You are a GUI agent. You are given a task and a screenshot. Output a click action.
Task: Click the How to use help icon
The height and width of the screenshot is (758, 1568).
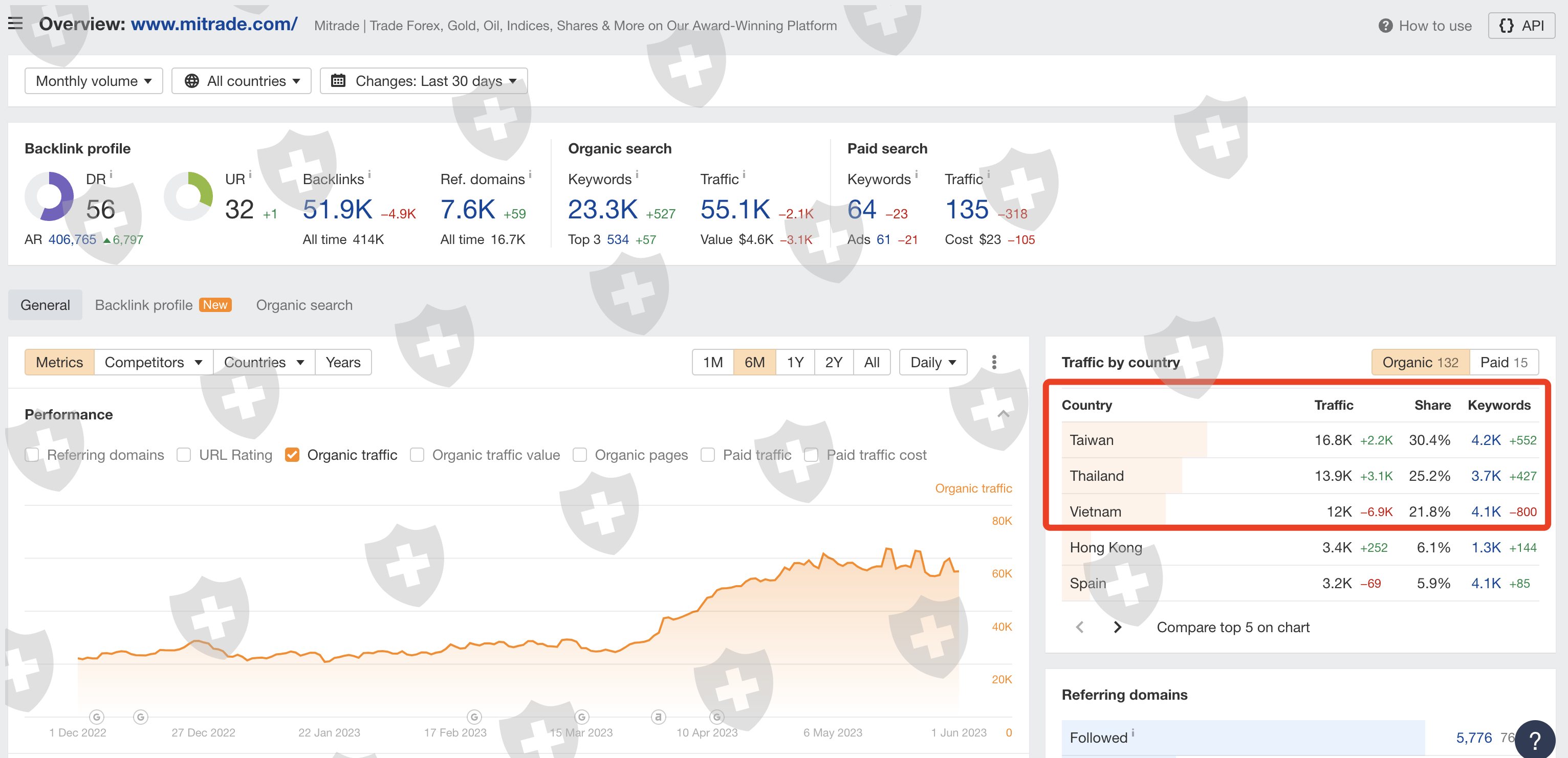click(x=1385, y=26)
